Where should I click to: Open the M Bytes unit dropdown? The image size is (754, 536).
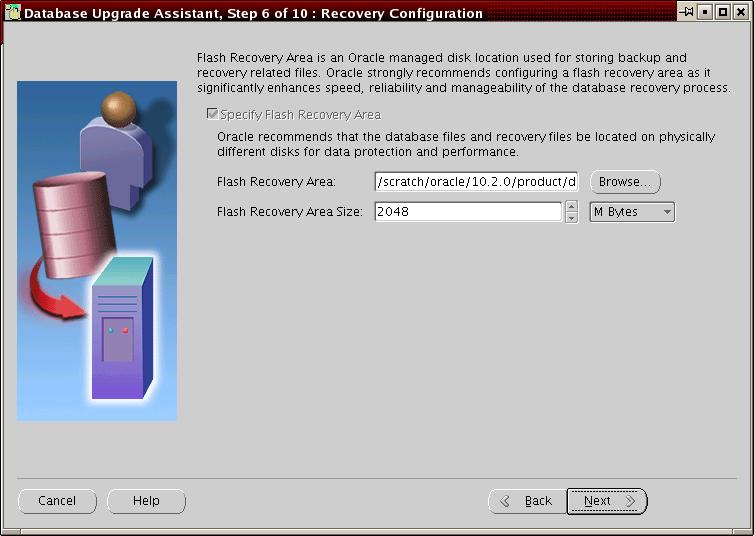632,212
